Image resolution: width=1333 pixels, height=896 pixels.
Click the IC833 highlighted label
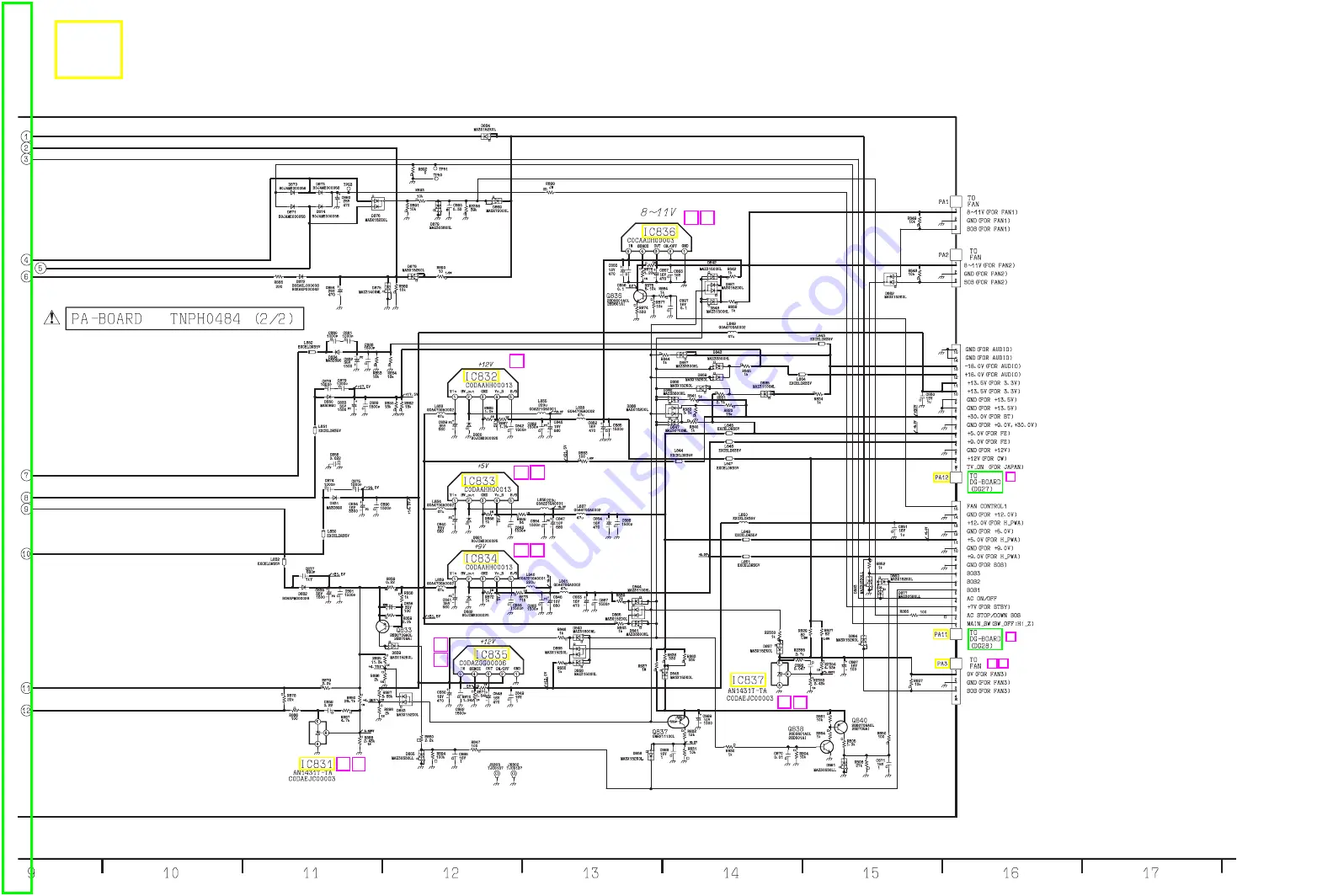(479, 481)
